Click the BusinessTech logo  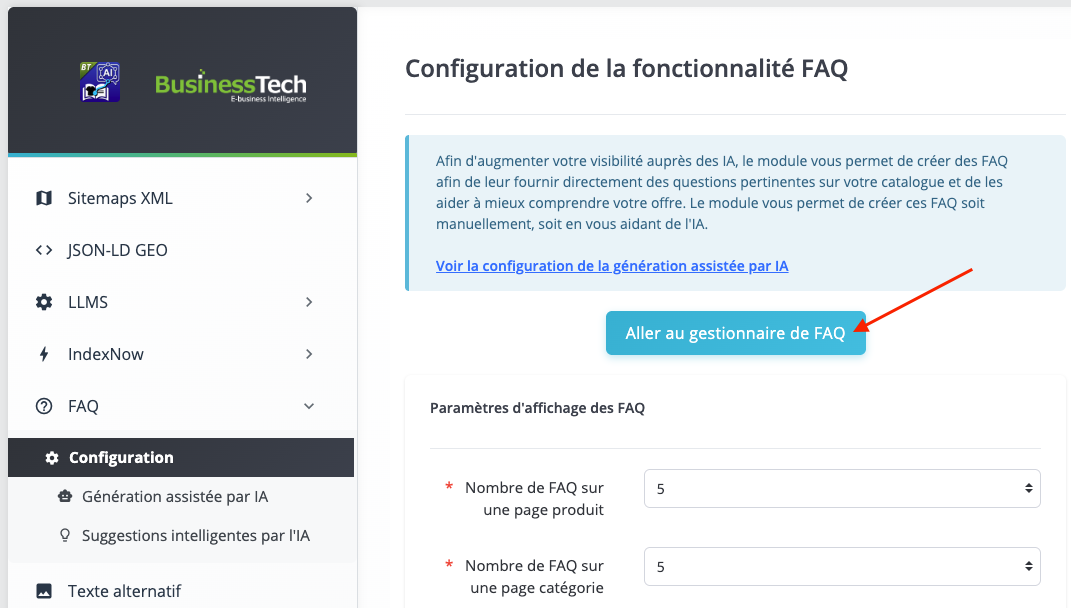pos(231,86)
